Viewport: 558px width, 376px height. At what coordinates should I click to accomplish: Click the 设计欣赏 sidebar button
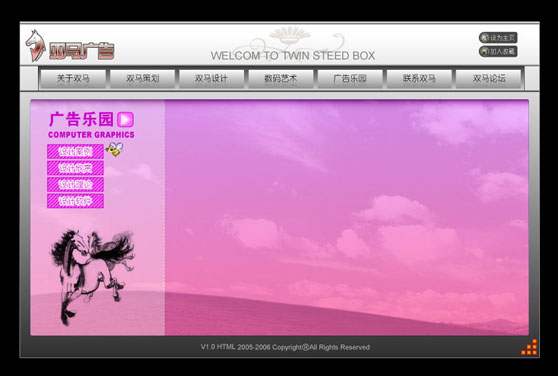pos(75,168)
